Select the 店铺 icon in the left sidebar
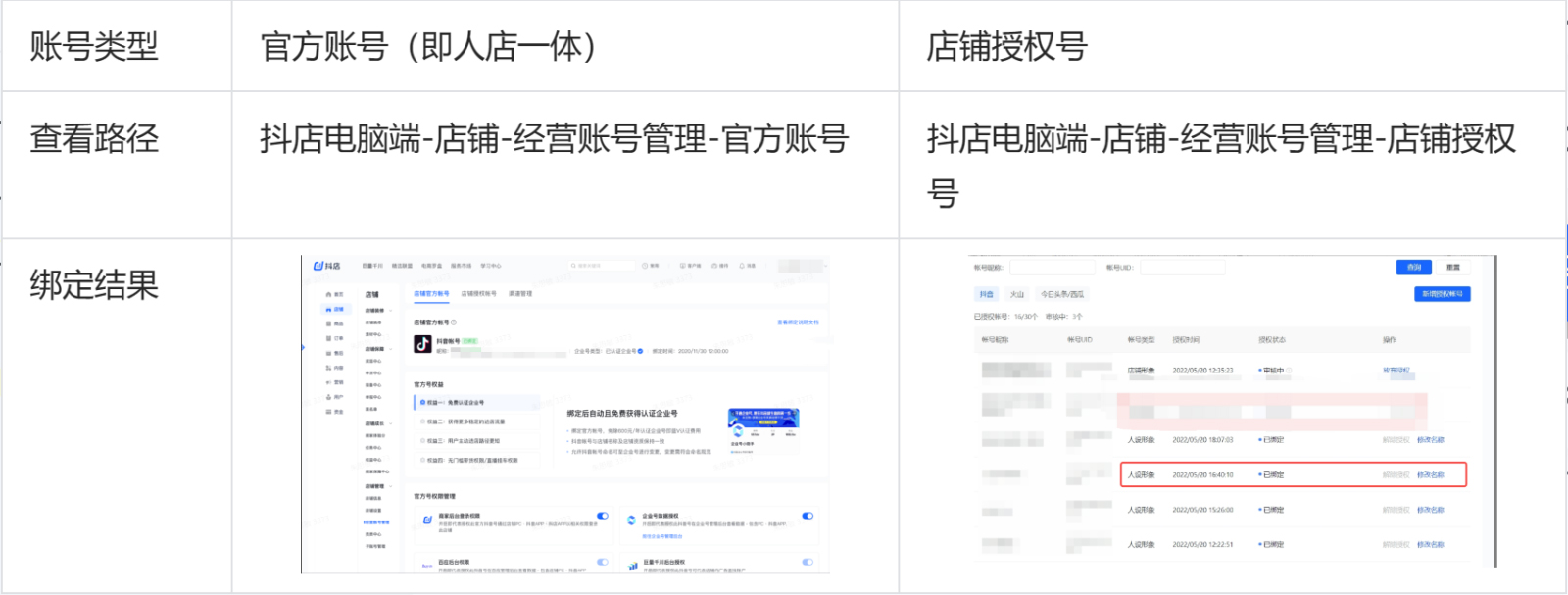The width and height of the screenshot is (1568, 595). click(328, 309)
